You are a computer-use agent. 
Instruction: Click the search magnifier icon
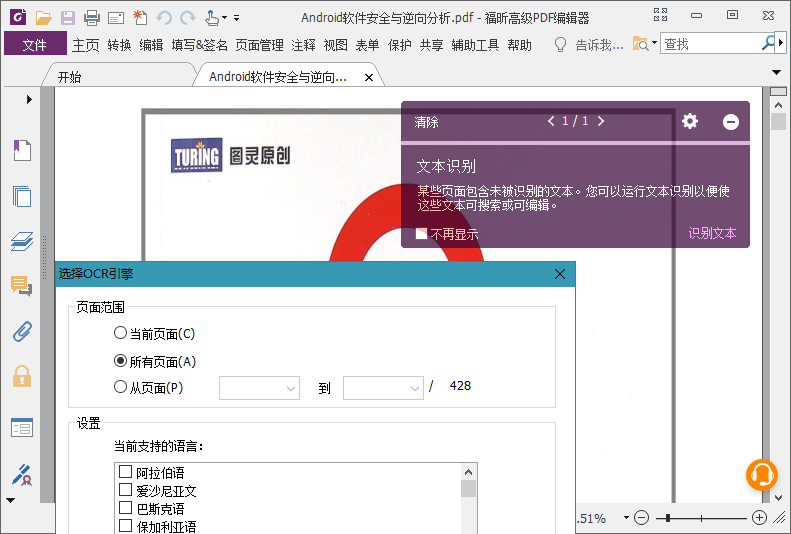tap(768, 43)
